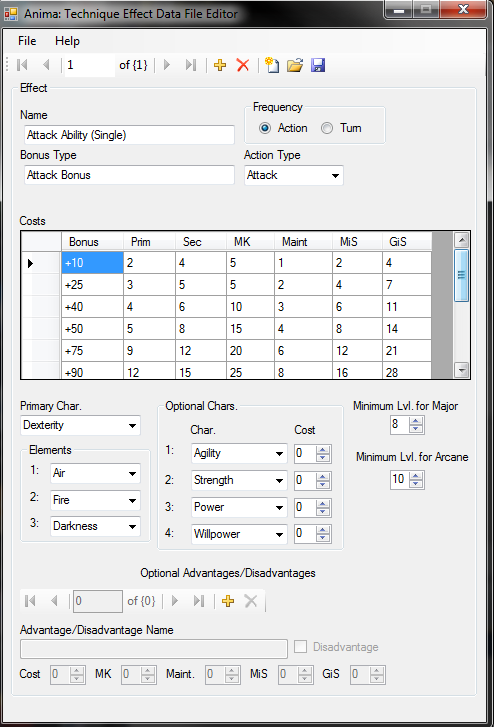This screenshot has height=727, width=494.
Task: Go to first effect record in top toolbar
Action: 22,65
